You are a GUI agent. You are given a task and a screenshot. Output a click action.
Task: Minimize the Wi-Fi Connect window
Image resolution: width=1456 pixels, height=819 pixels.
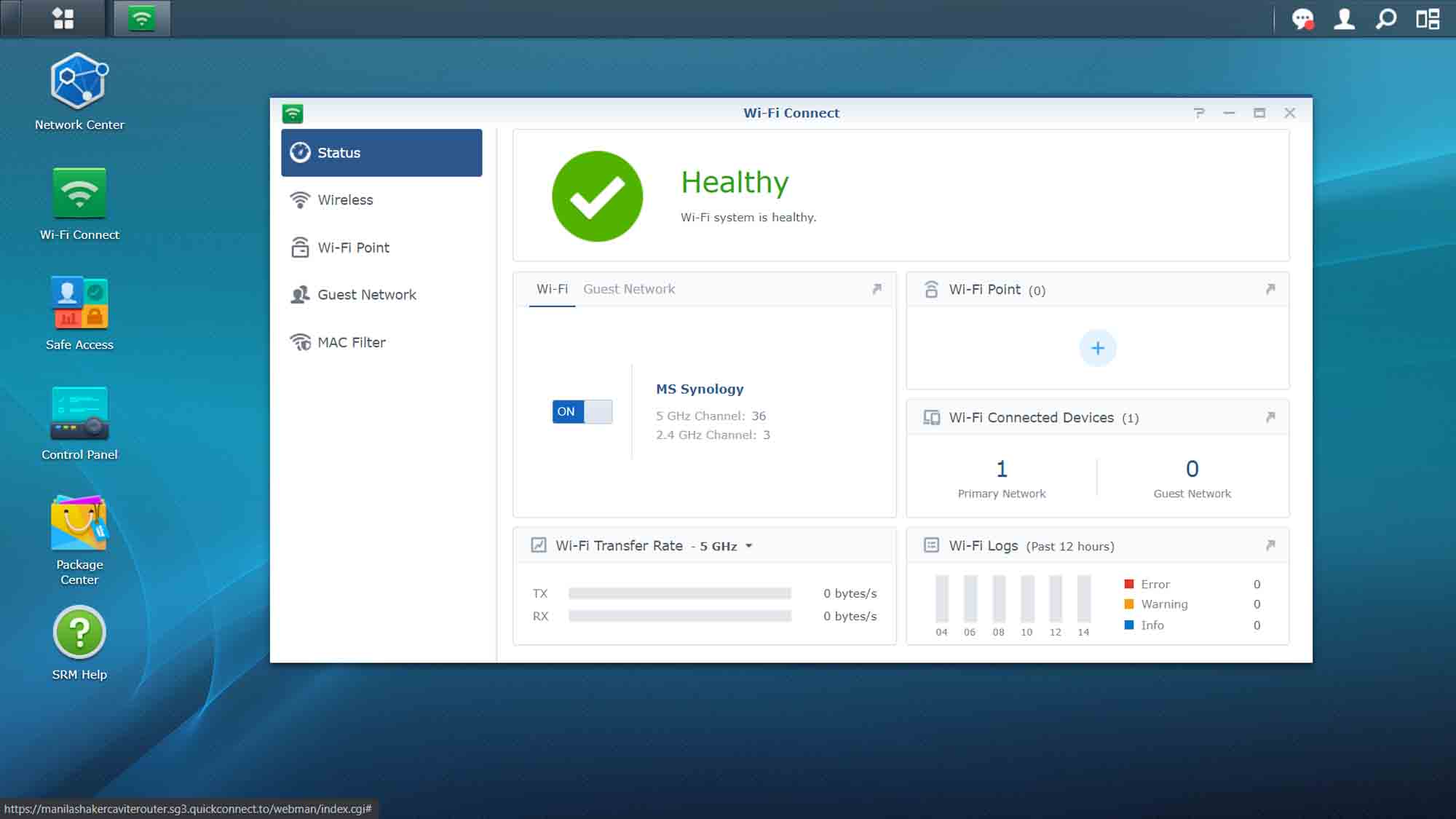click(1229, 113)
